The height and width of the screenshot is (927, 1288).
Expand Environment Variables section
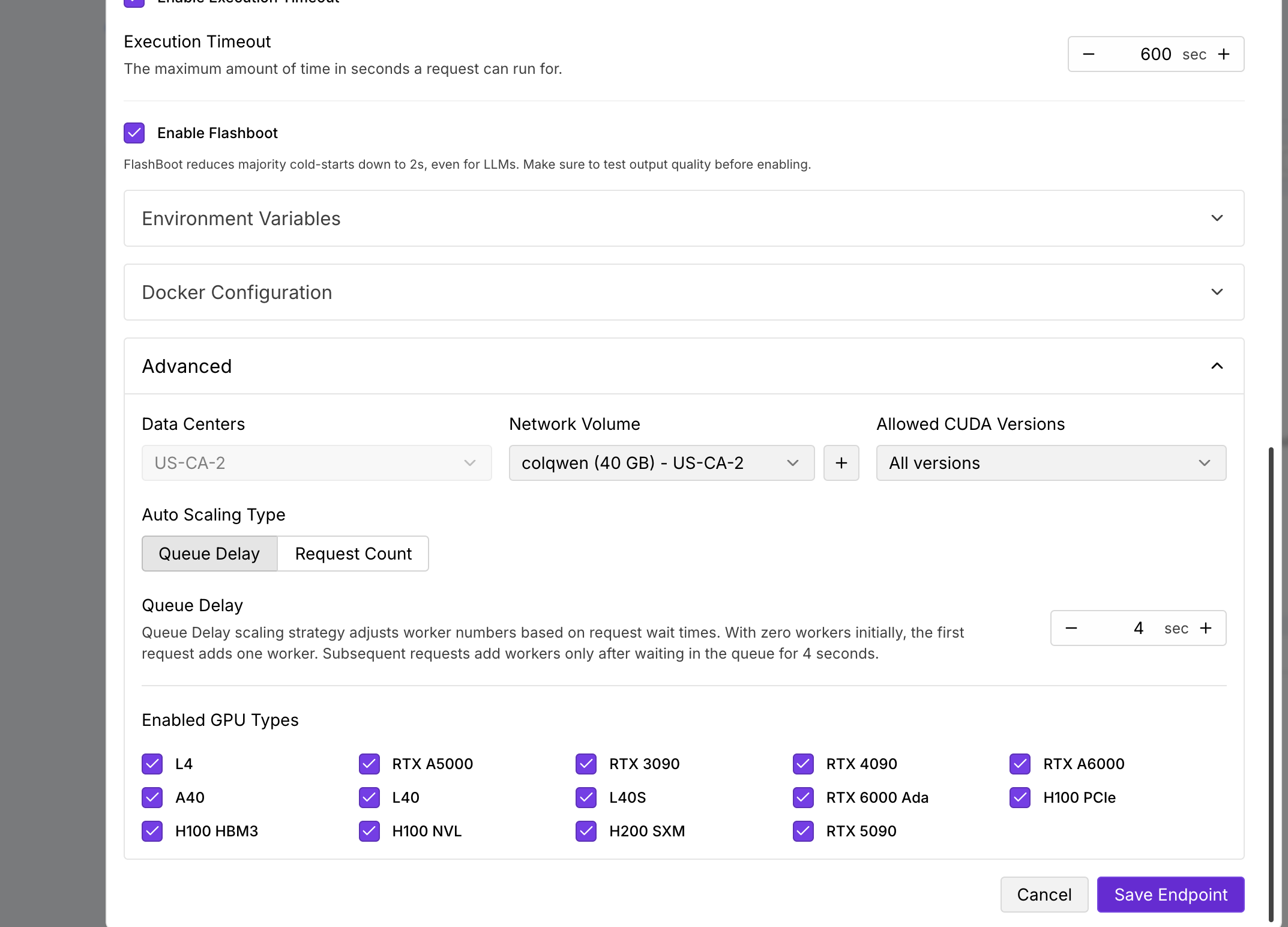(684, 219)
